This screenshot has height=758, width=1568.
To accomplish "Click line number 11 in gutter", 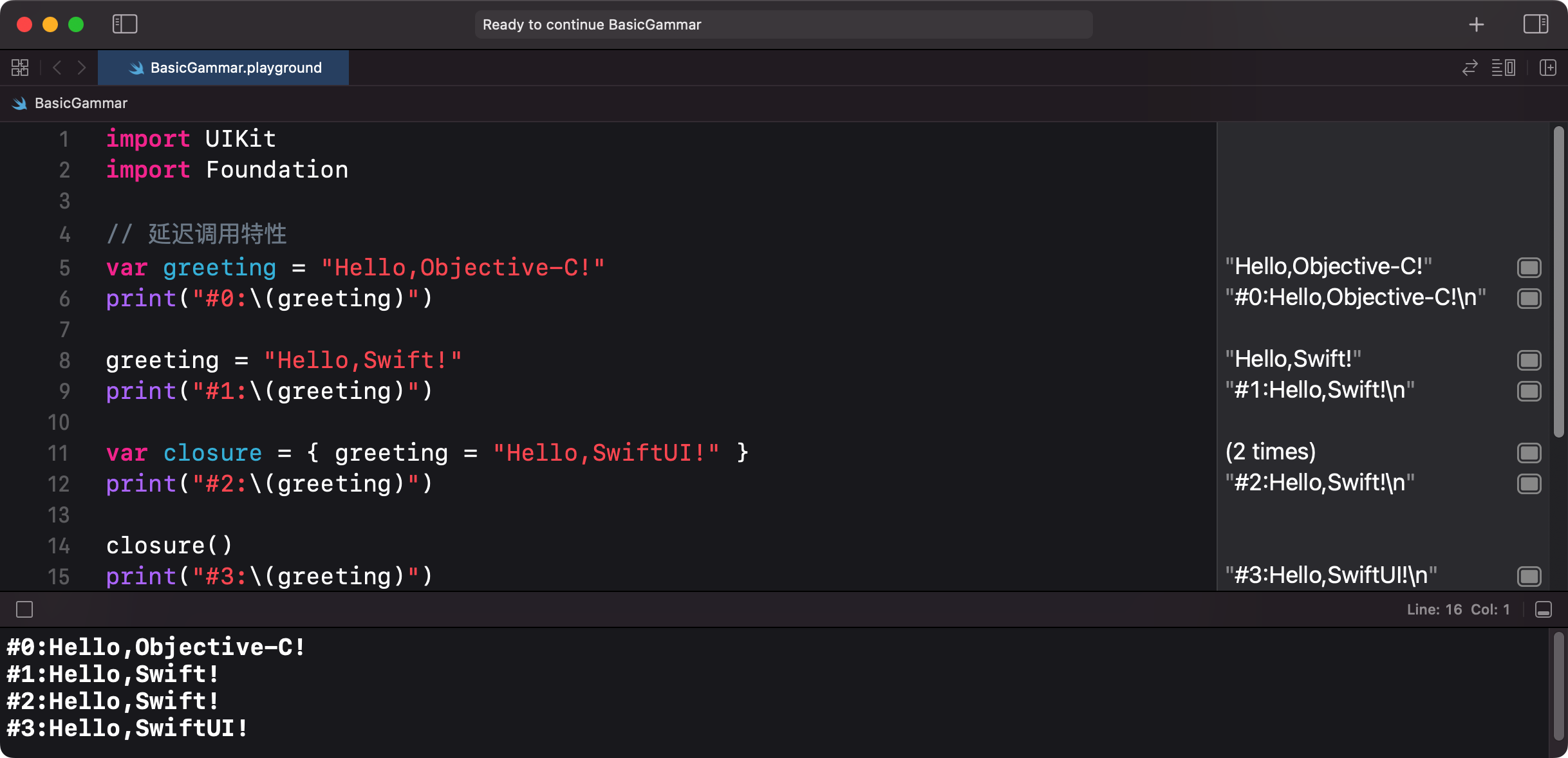I will tap(58, 453).
